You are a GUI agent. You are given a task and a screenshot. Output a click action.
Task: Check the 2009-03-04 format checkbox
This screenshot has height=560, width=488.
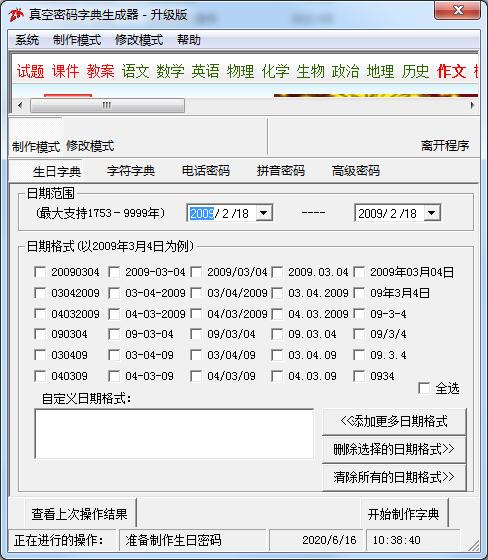(114, 272)
